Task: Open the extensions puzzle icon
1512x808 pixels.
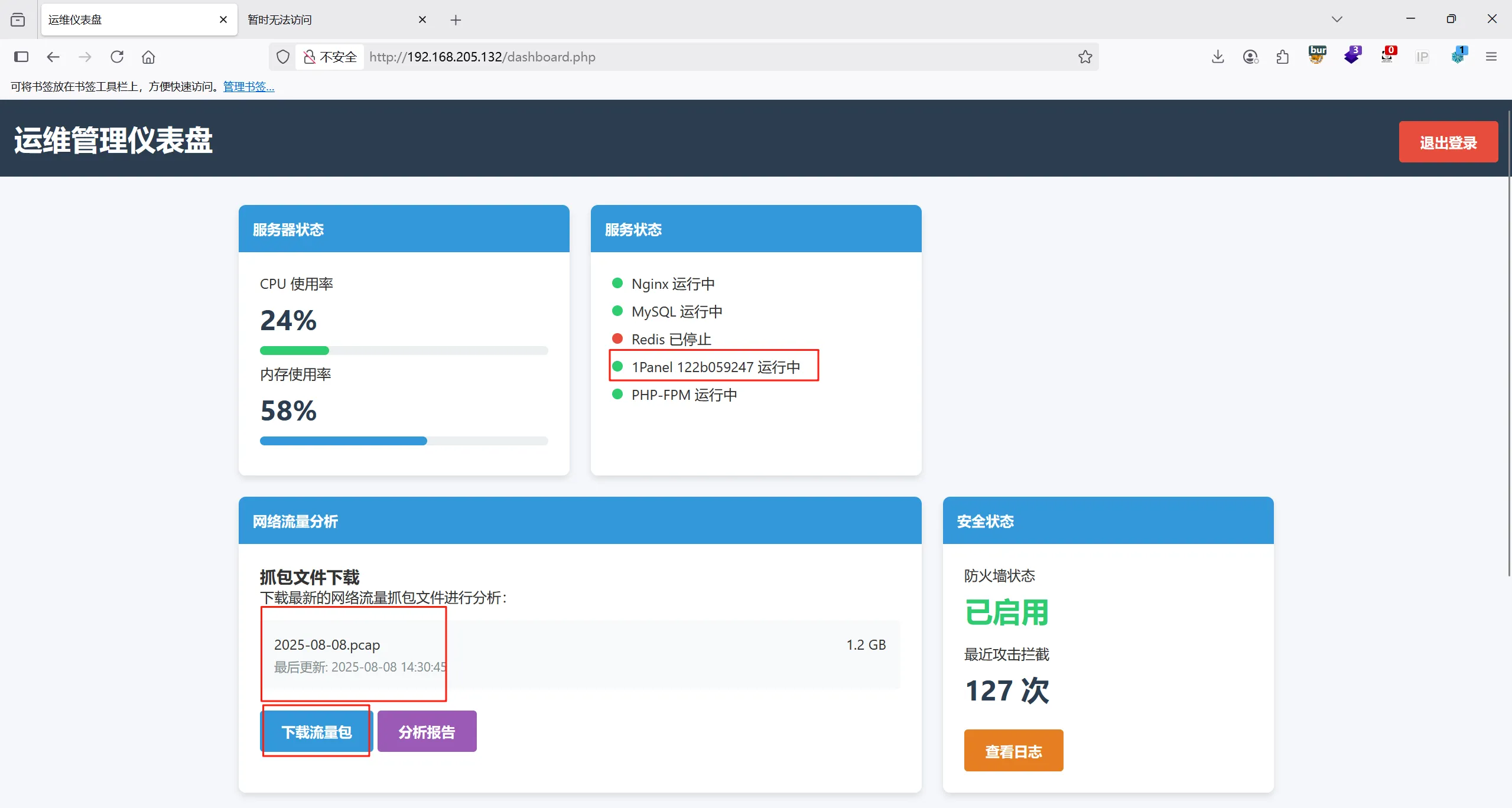Action: point(1283,57)
